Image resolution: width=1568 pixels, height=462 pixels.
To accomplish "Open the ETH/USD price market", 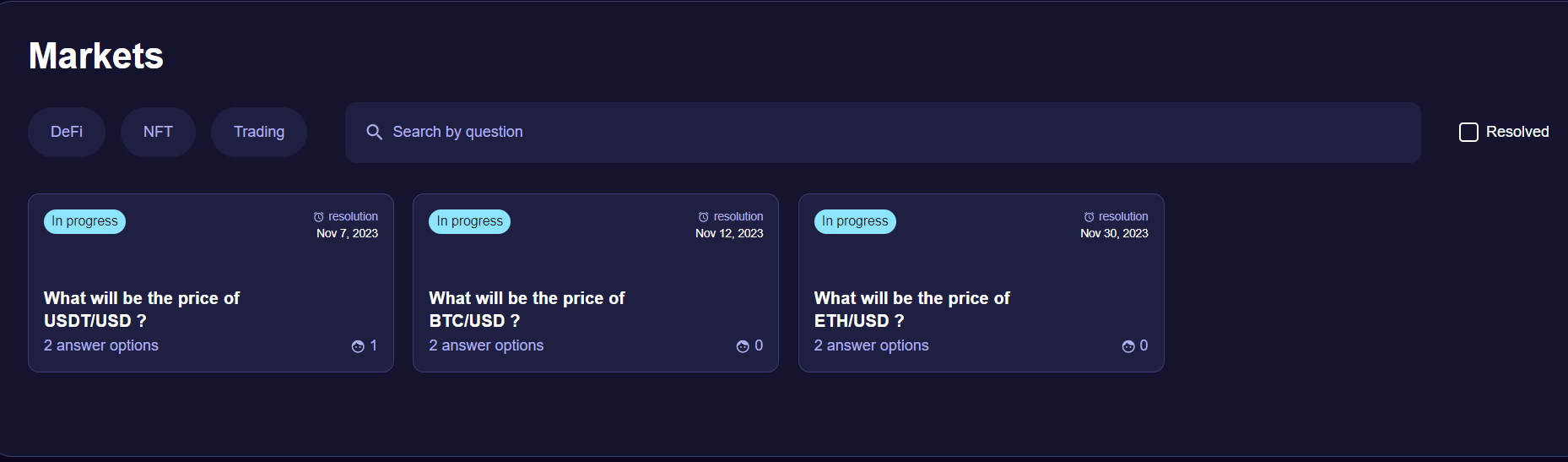I will pos(911,309).
